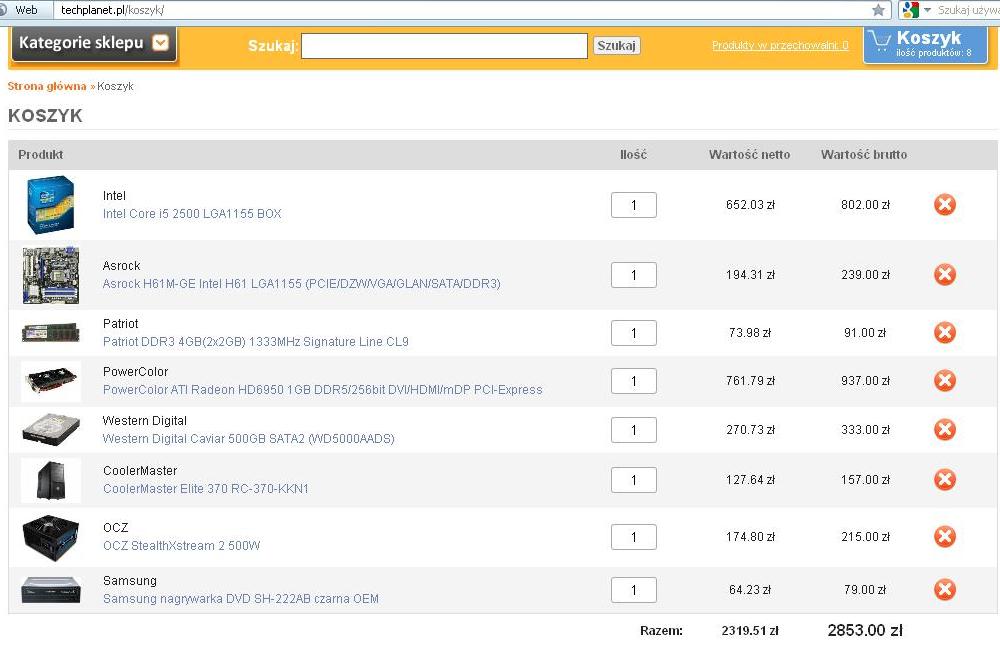
Task: Open CoolerMaster Elite 370 RC-370-KKN1 link
Action: tap(206, 488)
